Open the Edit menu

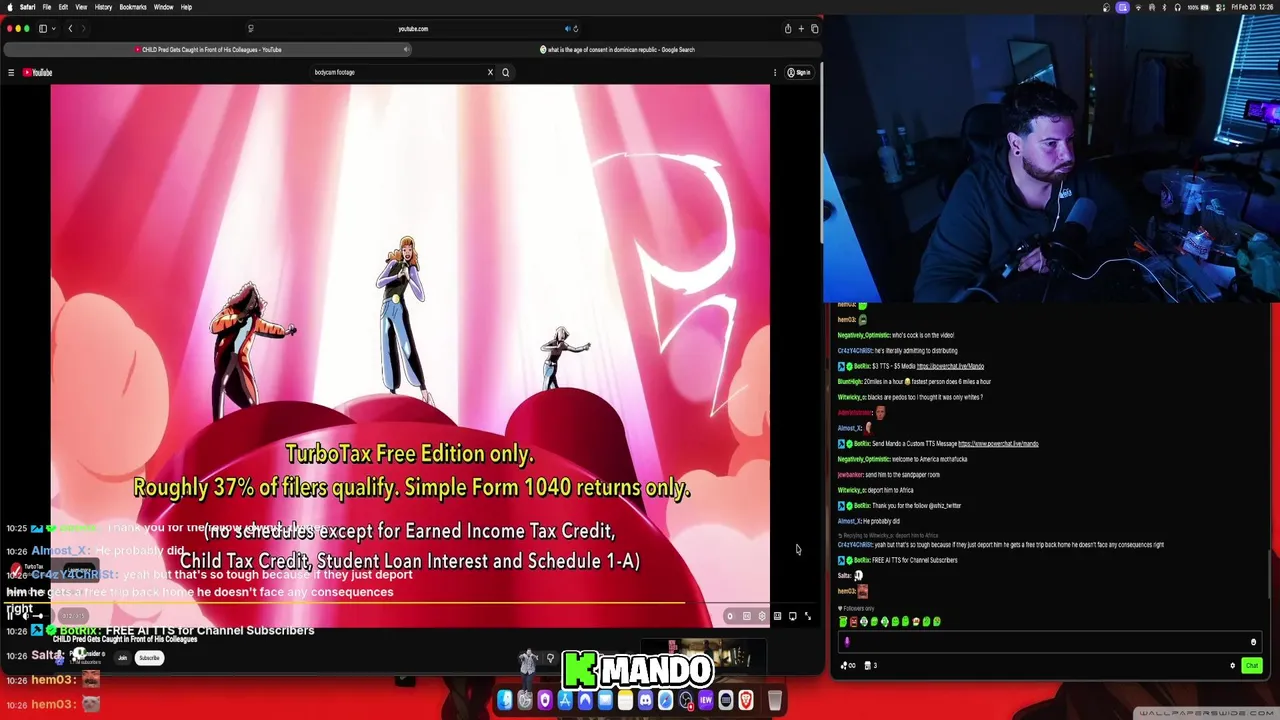click(x=63, y=7)
